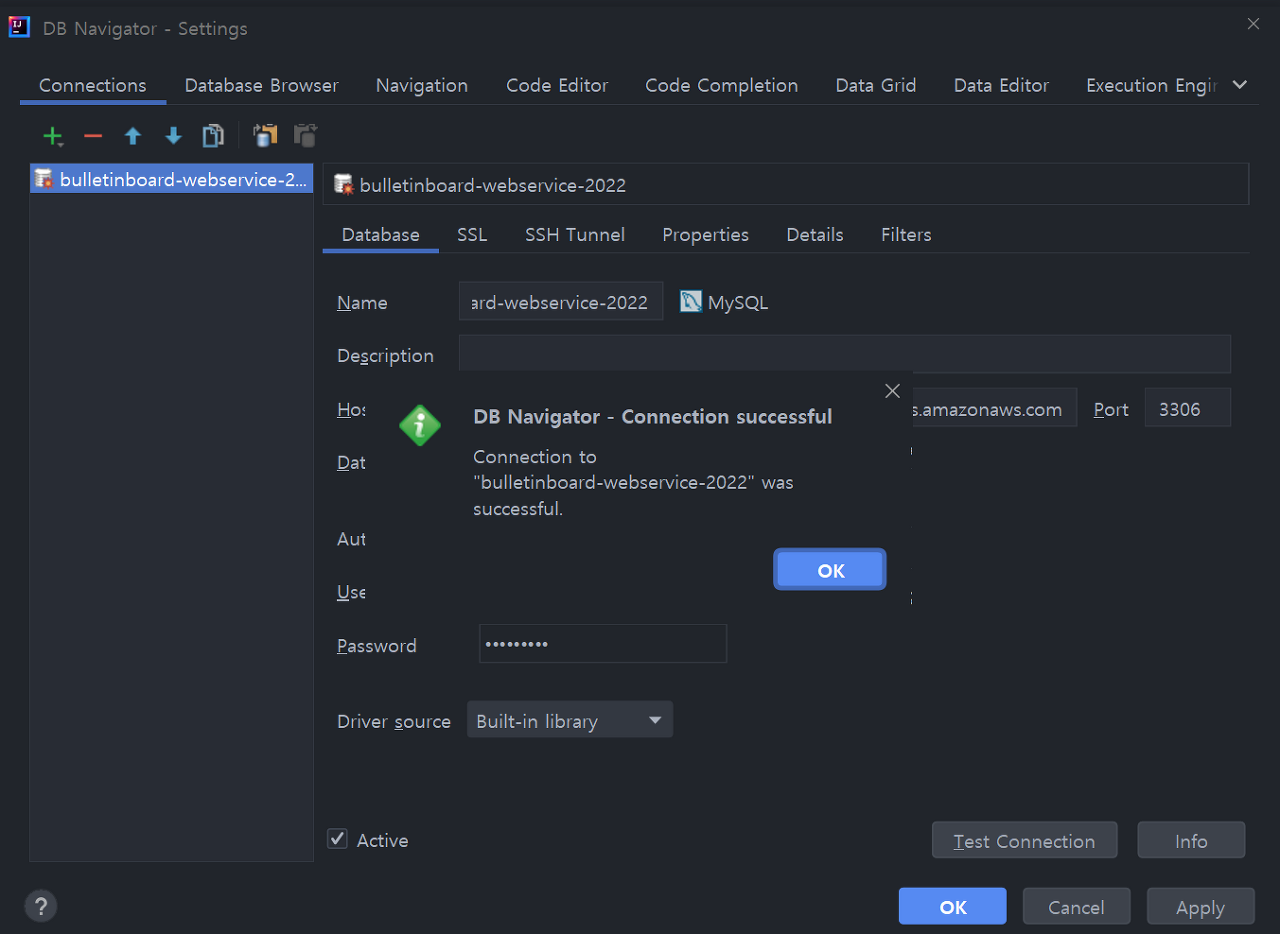Click the settings OK button at bottom
This screenshot has height=934, width=1280.
point(952,907)
